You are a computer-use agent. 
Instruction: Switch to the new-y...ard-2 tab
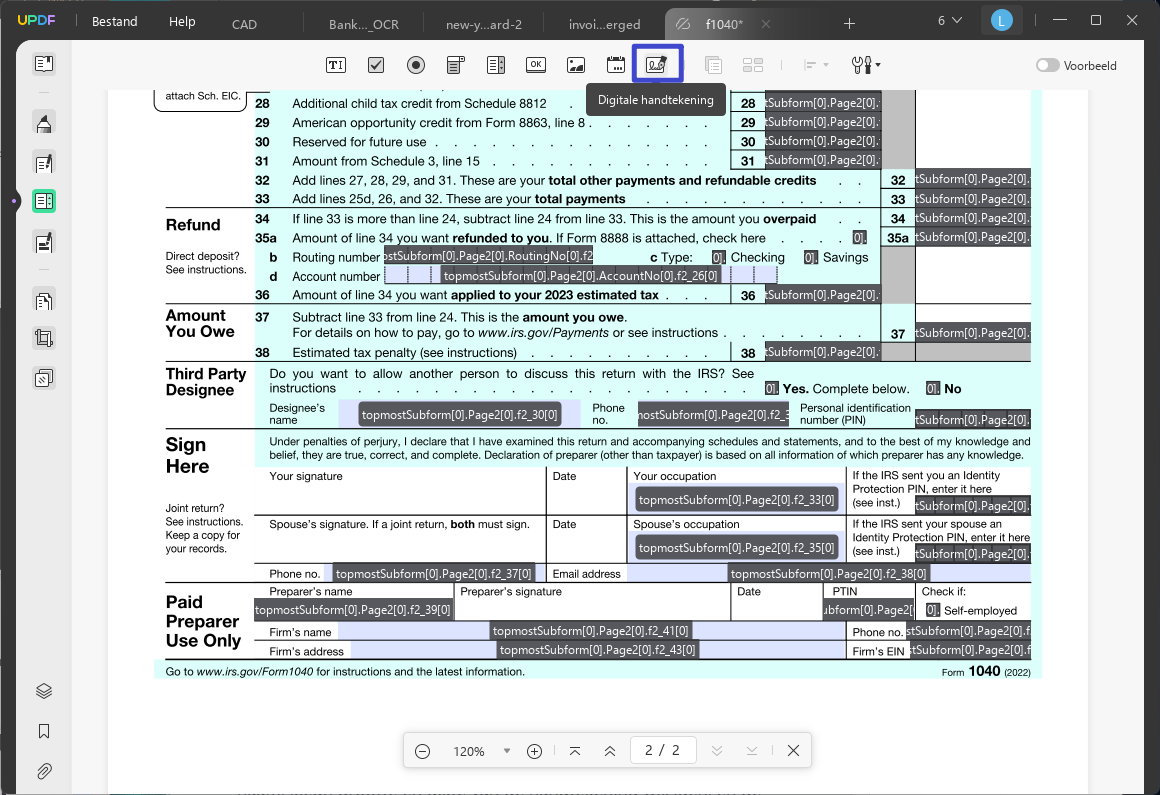[x=484, y=24]
